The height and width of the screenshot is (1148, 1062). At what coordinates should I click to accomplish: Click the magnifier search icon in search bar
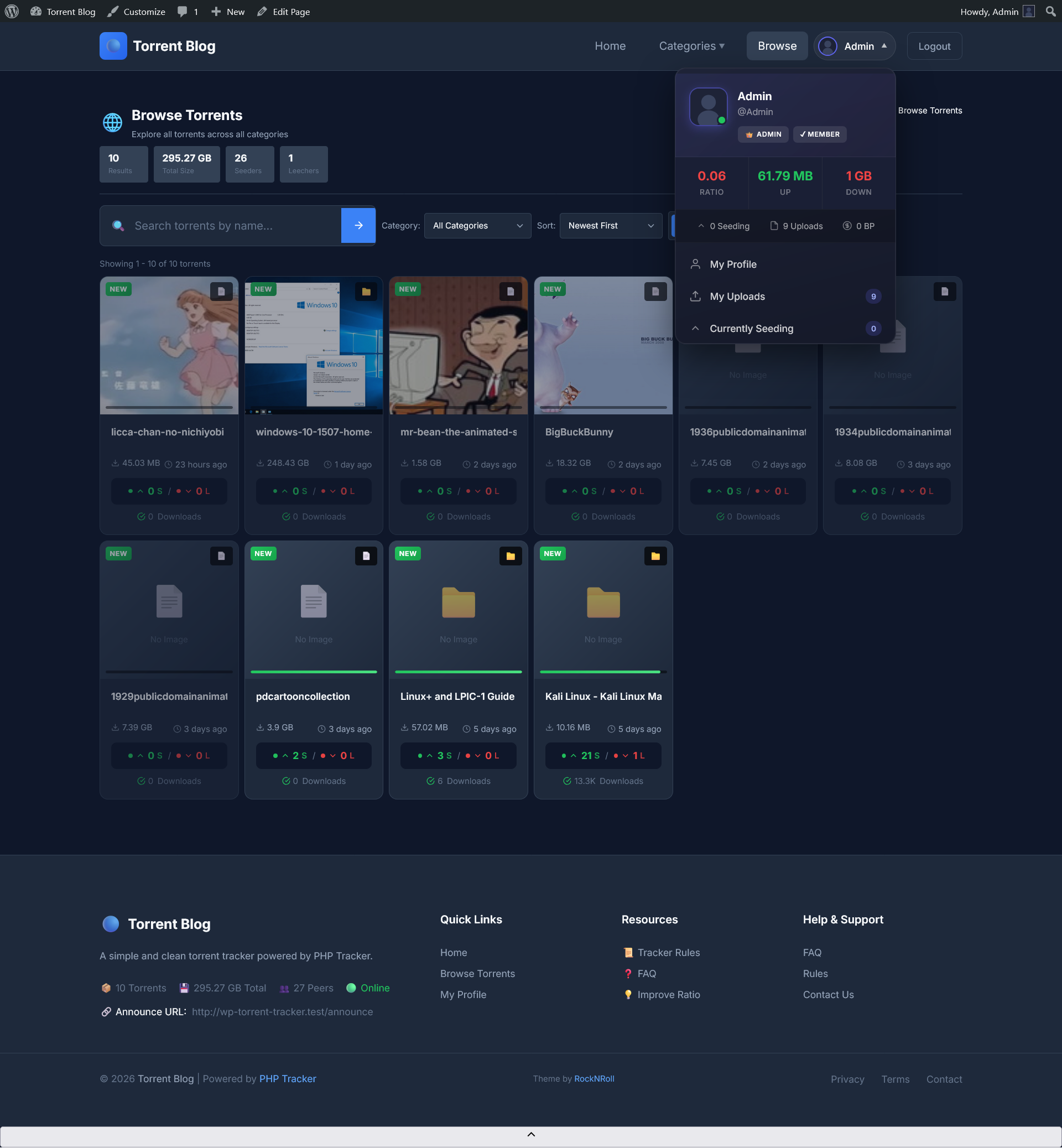pos(119,225)
